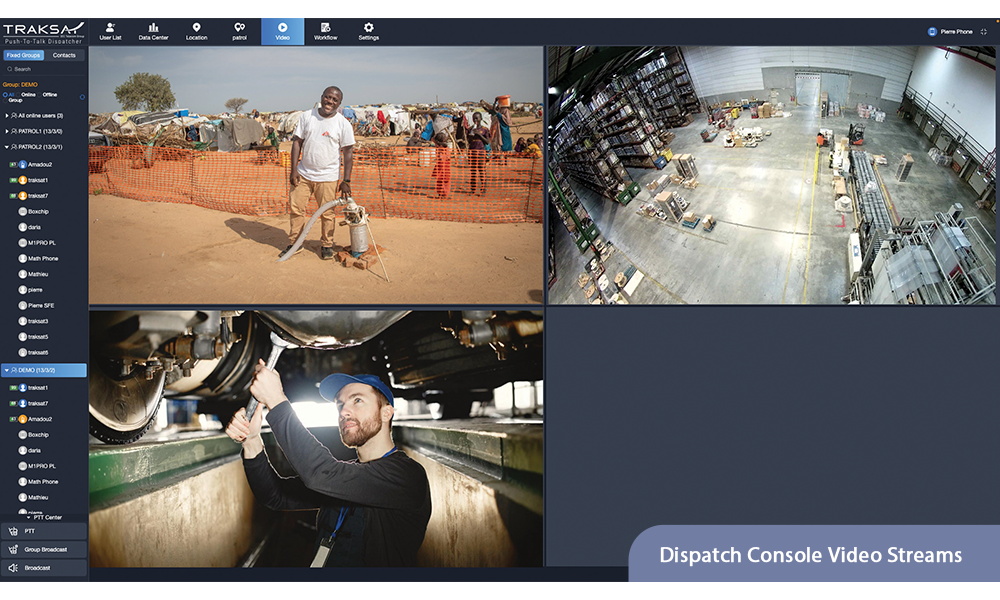Select the Video tab
1000x600 pixels.
(282, 31)
